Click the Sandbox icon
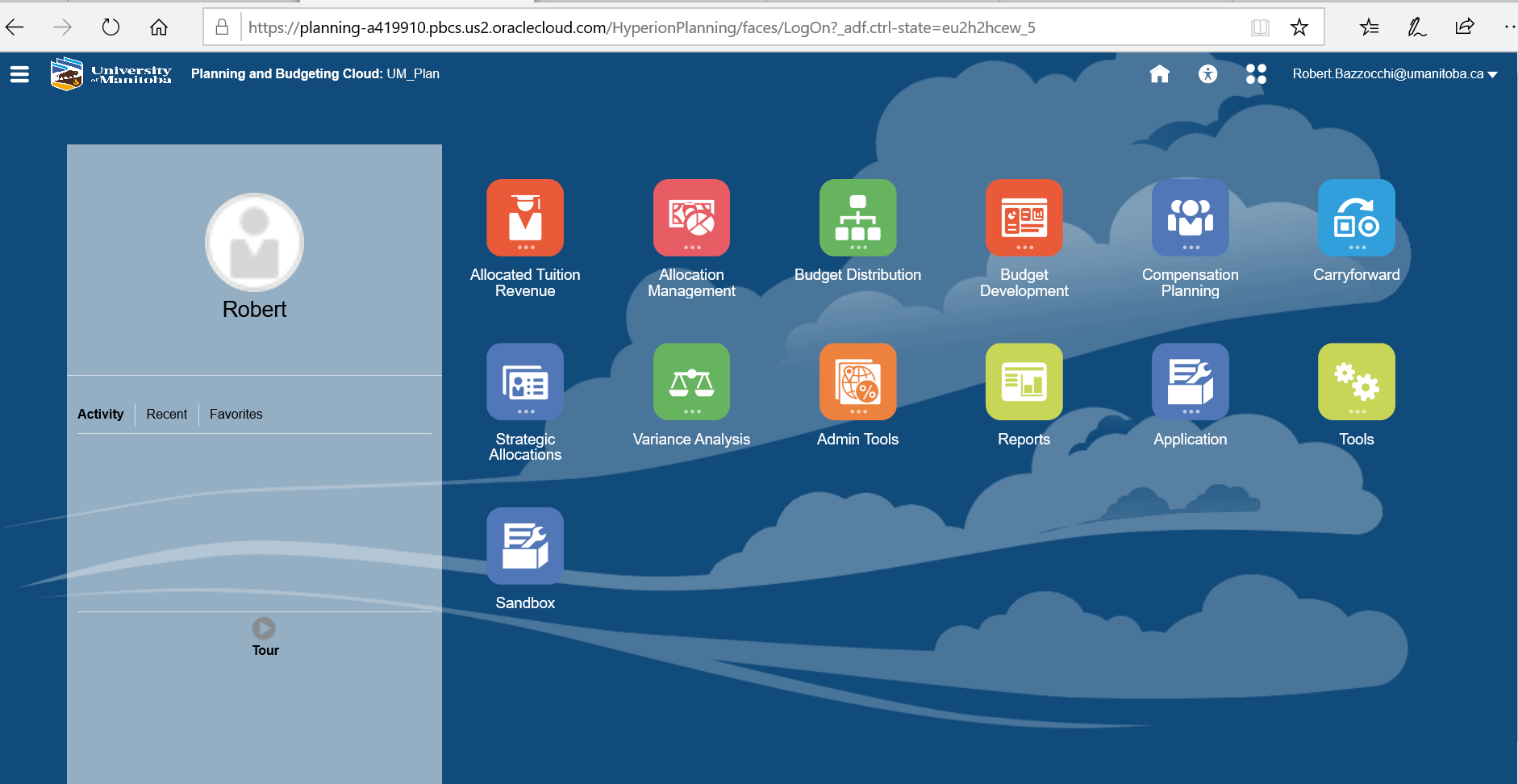The image size is (1518, 784). click(525, 546)
